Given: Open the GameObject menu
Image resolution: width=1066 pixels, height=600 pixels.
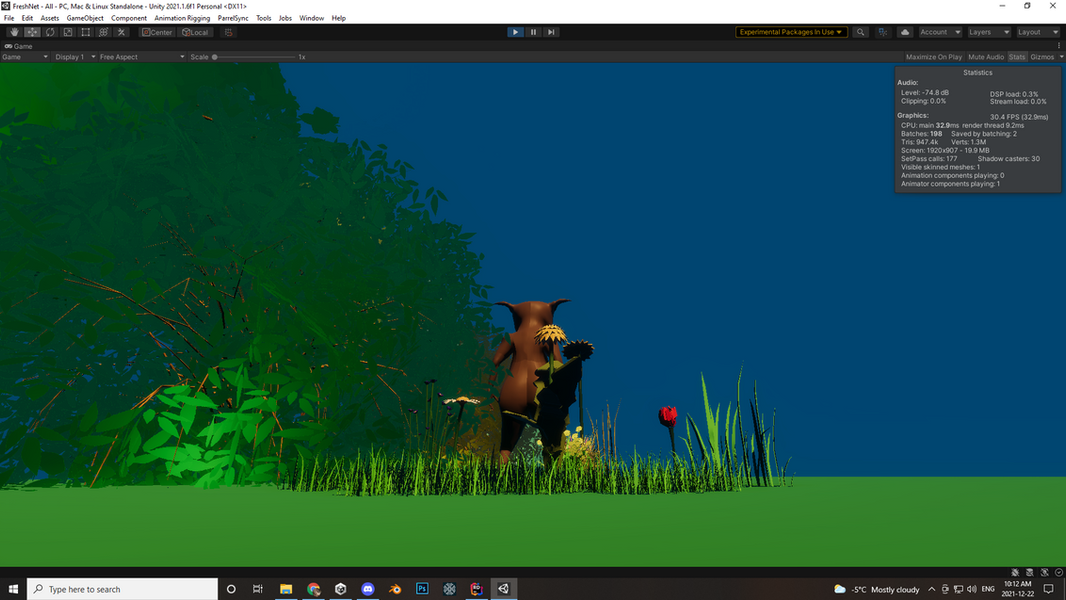Looking at the screenshot, I should pyautogui.click(x=85, y=18).
